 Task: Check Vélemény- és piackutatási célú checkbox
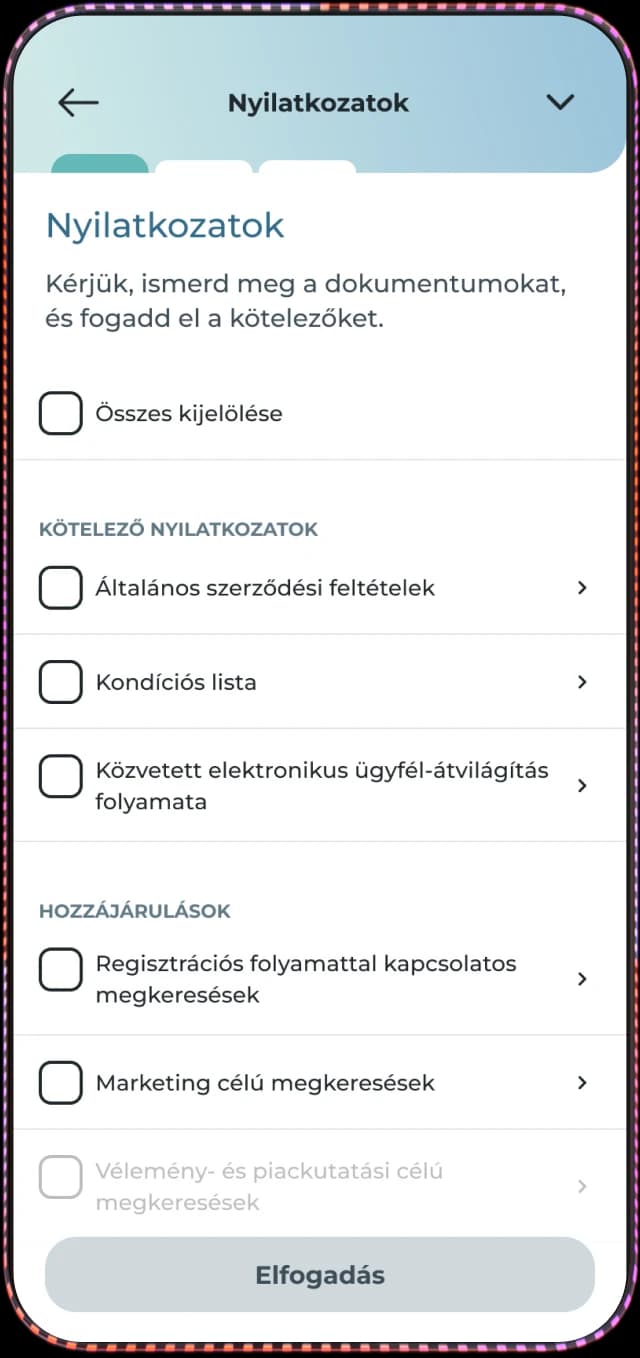60,1176
